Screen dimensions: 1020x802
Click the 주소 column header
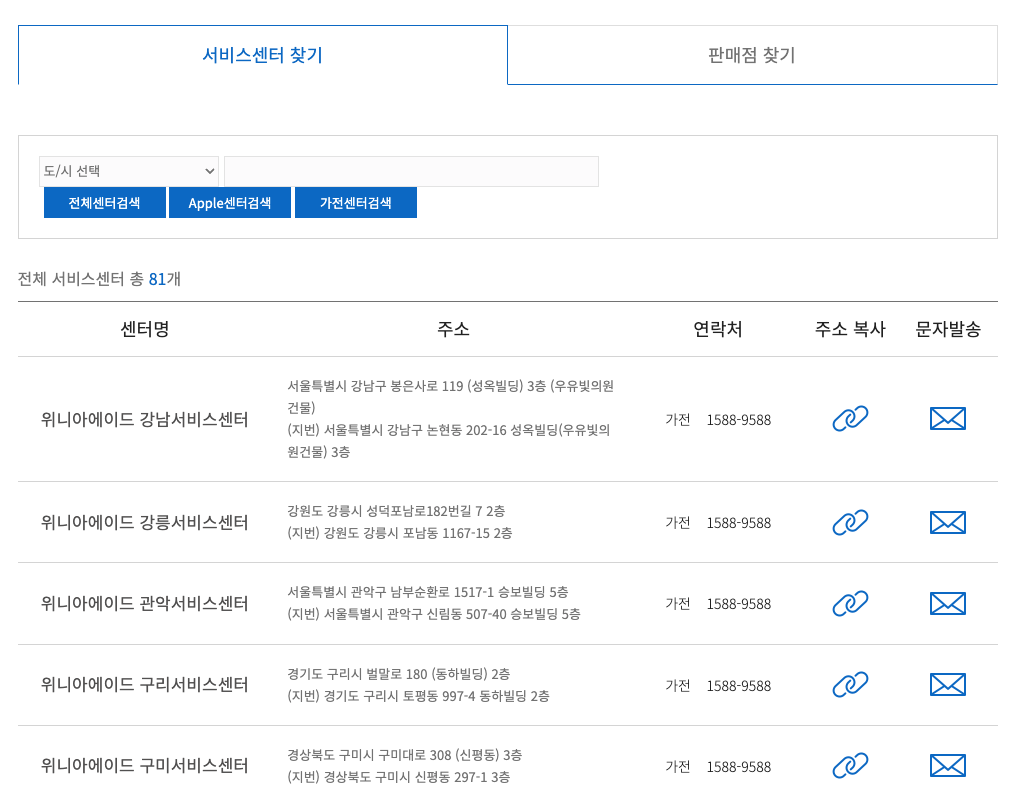(453, 329)
